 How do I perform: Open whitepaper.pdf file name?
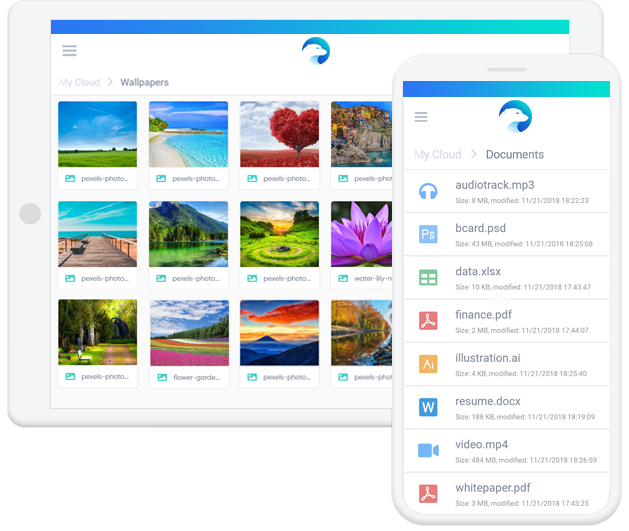pyautogui.click(x=493, y=488)
